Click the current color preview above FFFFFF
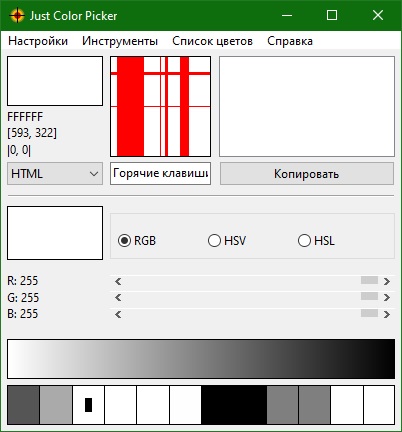402x432 pixels. click(x=55, y=81)
